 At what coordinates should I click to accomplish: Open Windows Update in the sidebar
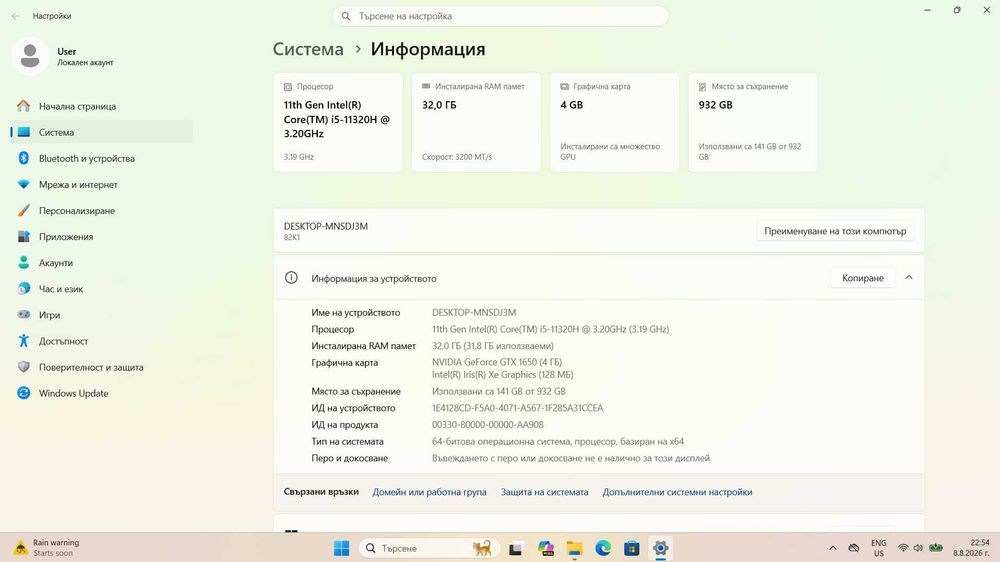click(x=101, y=394)
